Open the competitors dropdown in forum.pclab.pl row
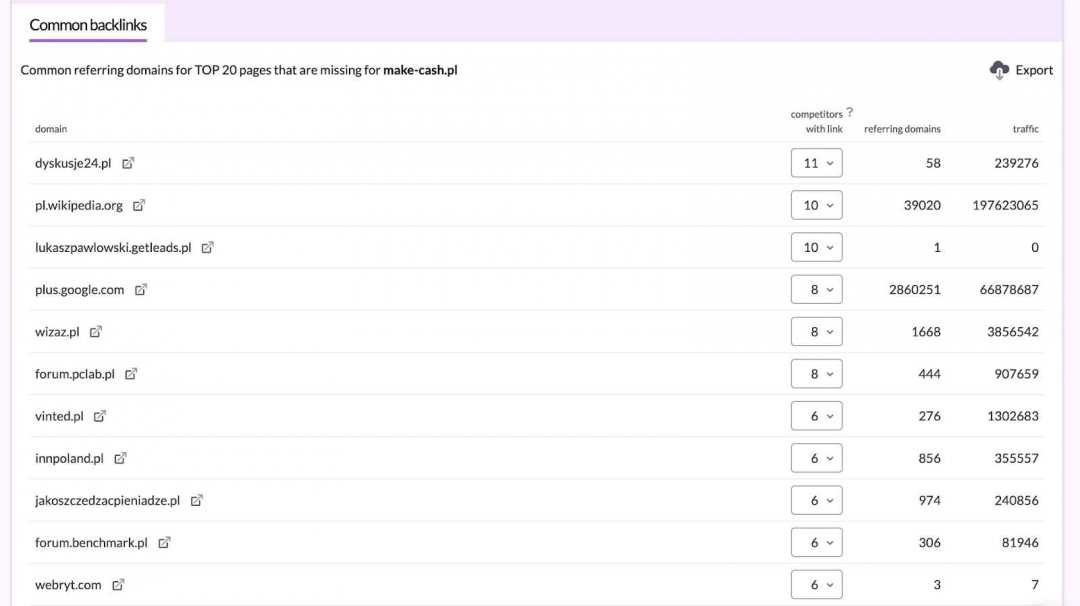 tap(816, 374)
